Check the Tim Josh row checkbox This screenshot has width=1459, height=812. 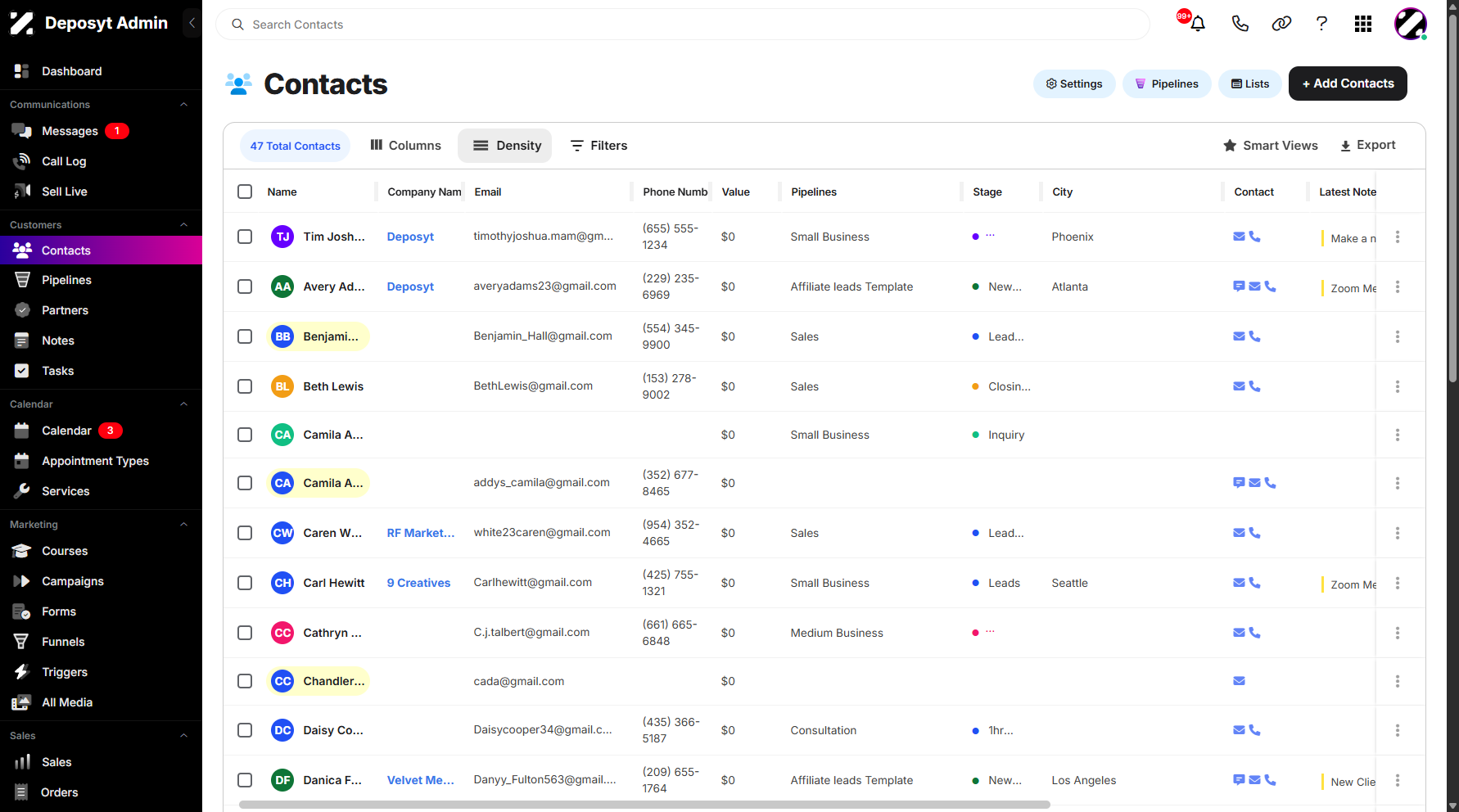tap(245, 237)
